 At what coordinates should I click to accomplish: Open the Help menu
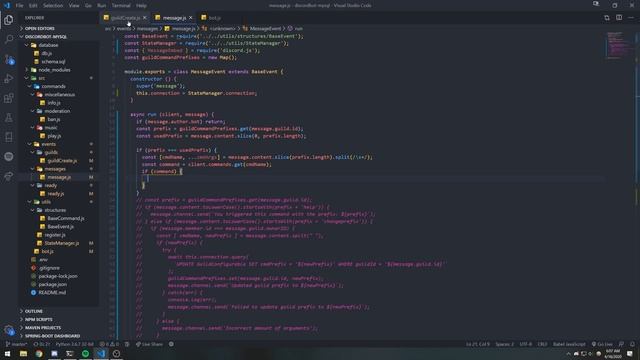[x=141, y=6]
